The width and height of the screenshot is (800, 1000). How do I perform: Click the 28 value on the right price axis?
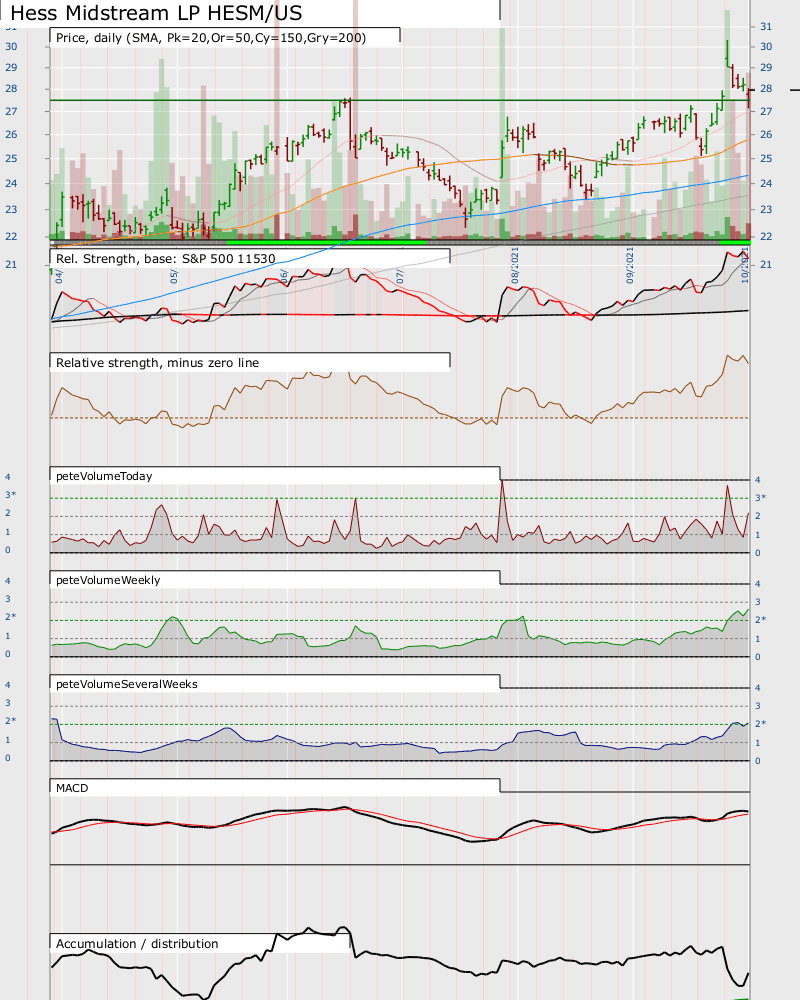point(766,89)
